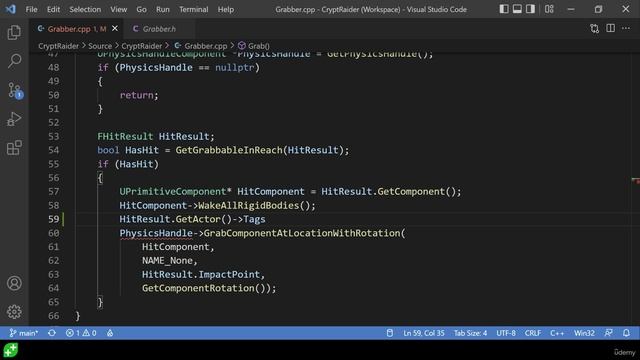Viewport: 640px width, 360px height.
Task: Expand the Source breadcrumb
Action: (100, 46)
